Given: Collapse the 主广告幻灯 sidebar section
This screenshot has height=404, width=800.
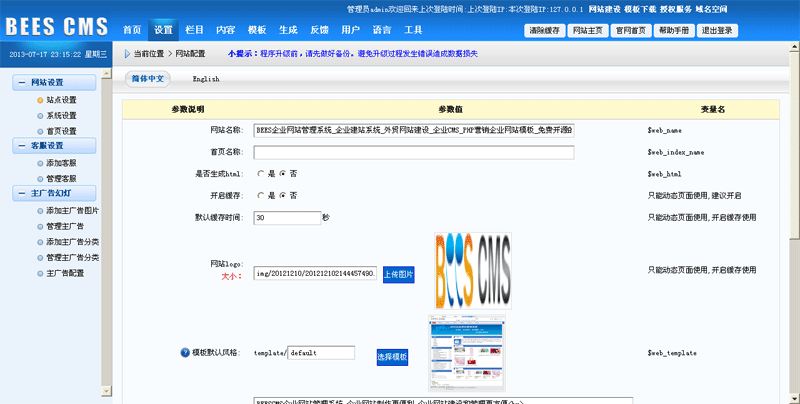Looking at the screenshot, I should click(x=21, y=193).
